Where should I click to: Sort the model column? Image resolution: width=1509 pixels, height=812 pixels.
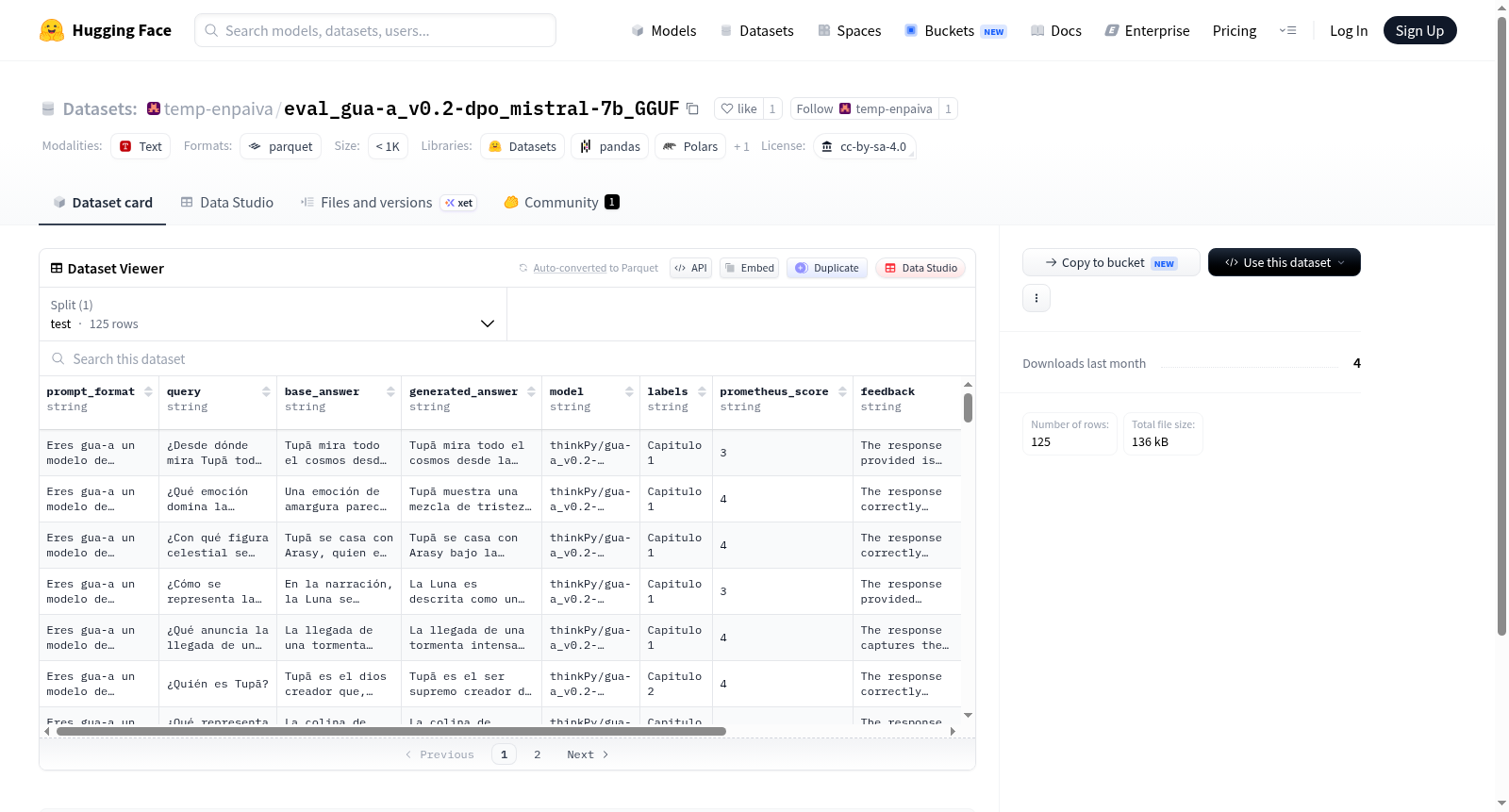629,391
